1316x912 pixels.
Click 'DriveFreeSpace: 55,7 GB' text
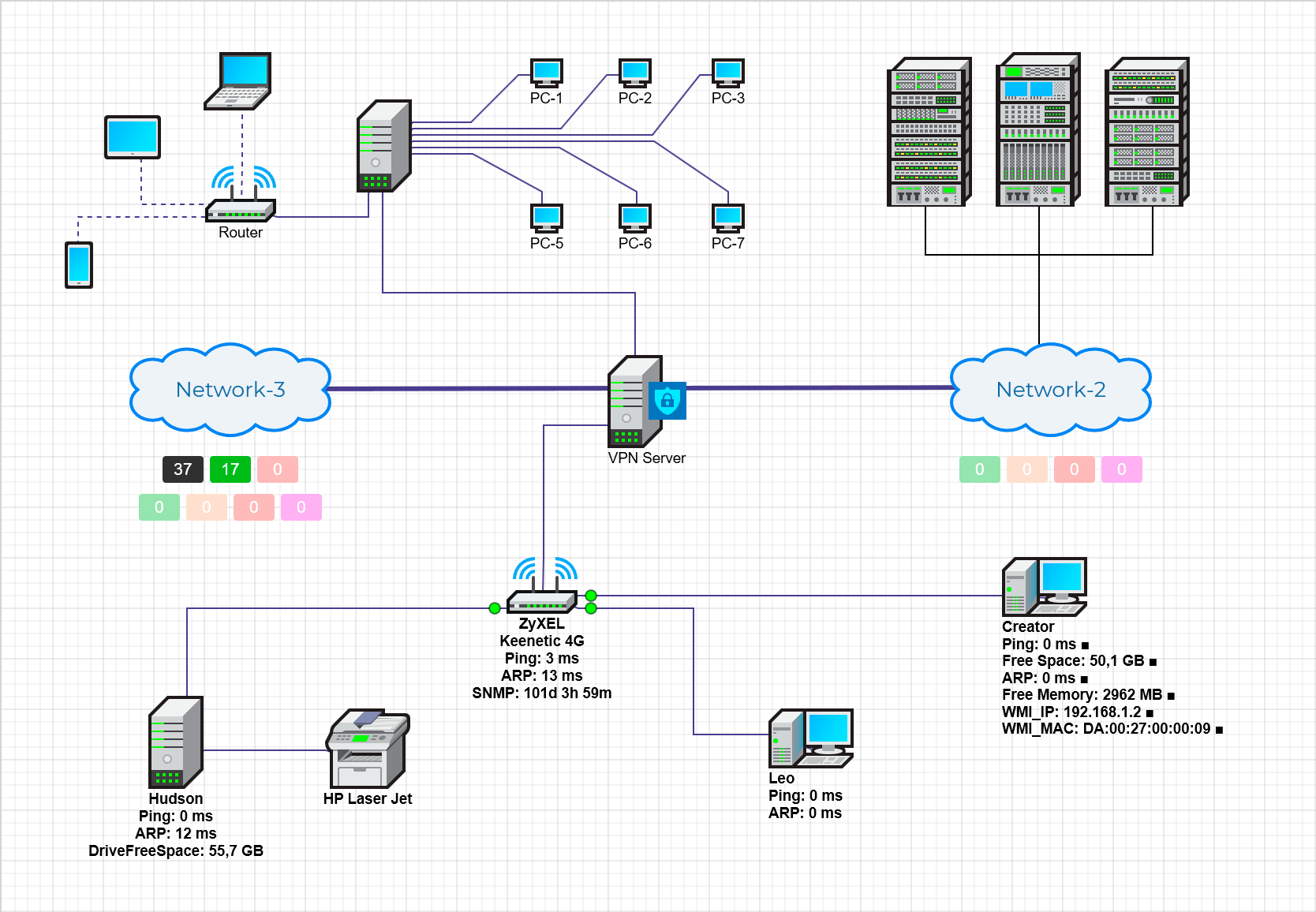click(x=176, y=850)
